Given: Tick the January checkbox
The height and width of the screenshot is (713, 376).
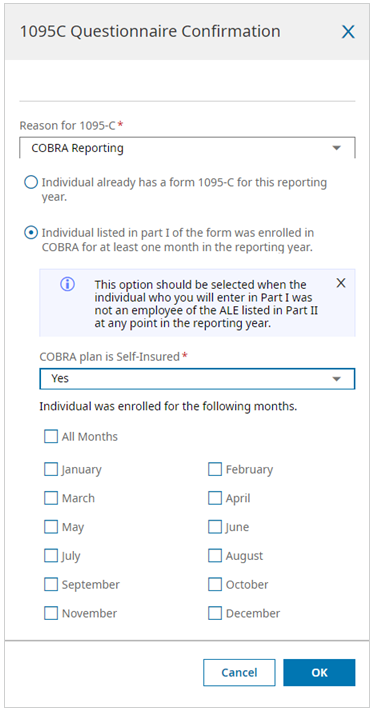Looking at the screenshot, I should (51, 469).
